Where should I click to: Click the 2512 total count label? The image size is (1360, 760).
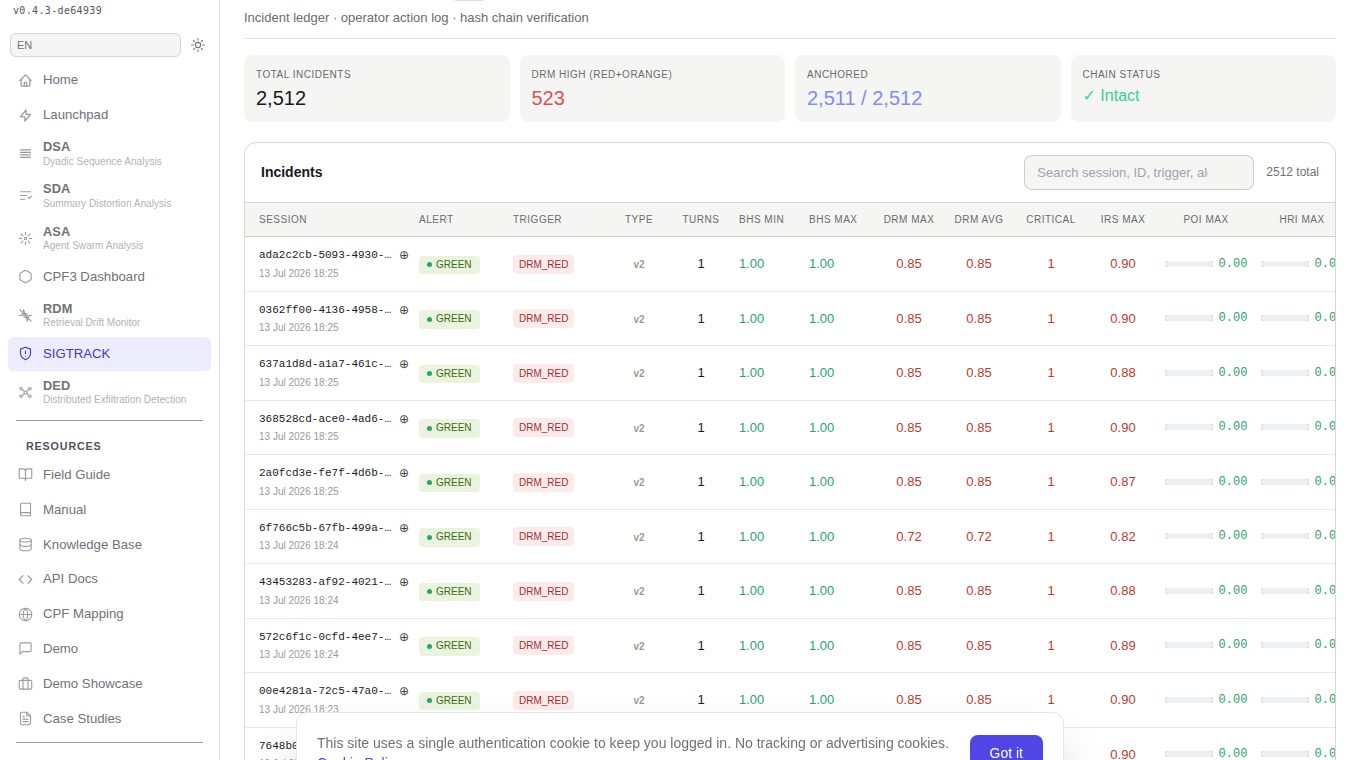1292,172
